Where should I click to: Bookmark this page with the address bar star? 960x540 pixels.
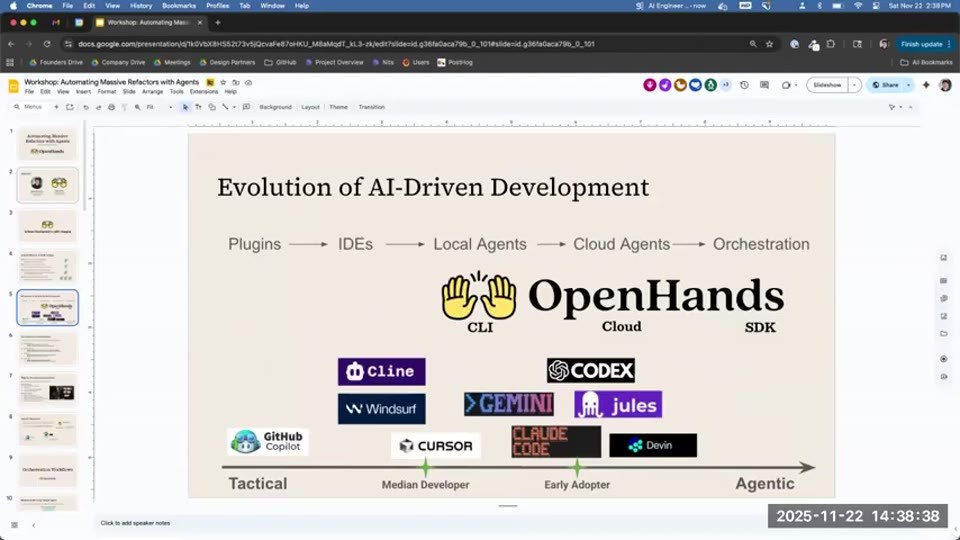tap(770, 44)
